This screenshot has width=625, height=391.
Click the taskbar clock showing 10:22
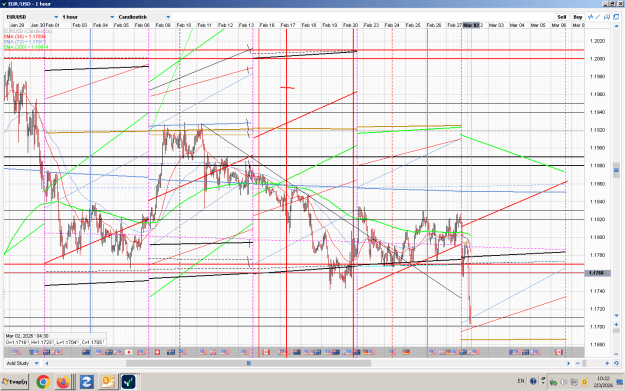click(x=603, y=378)
